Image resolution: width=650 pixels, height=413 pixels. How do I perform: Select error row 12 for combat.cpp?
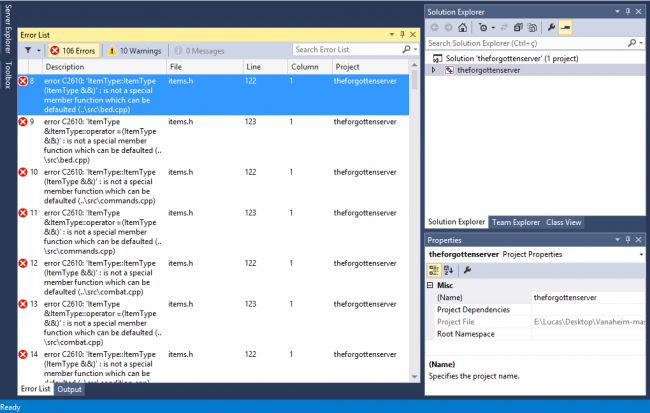tap(213, 277)
